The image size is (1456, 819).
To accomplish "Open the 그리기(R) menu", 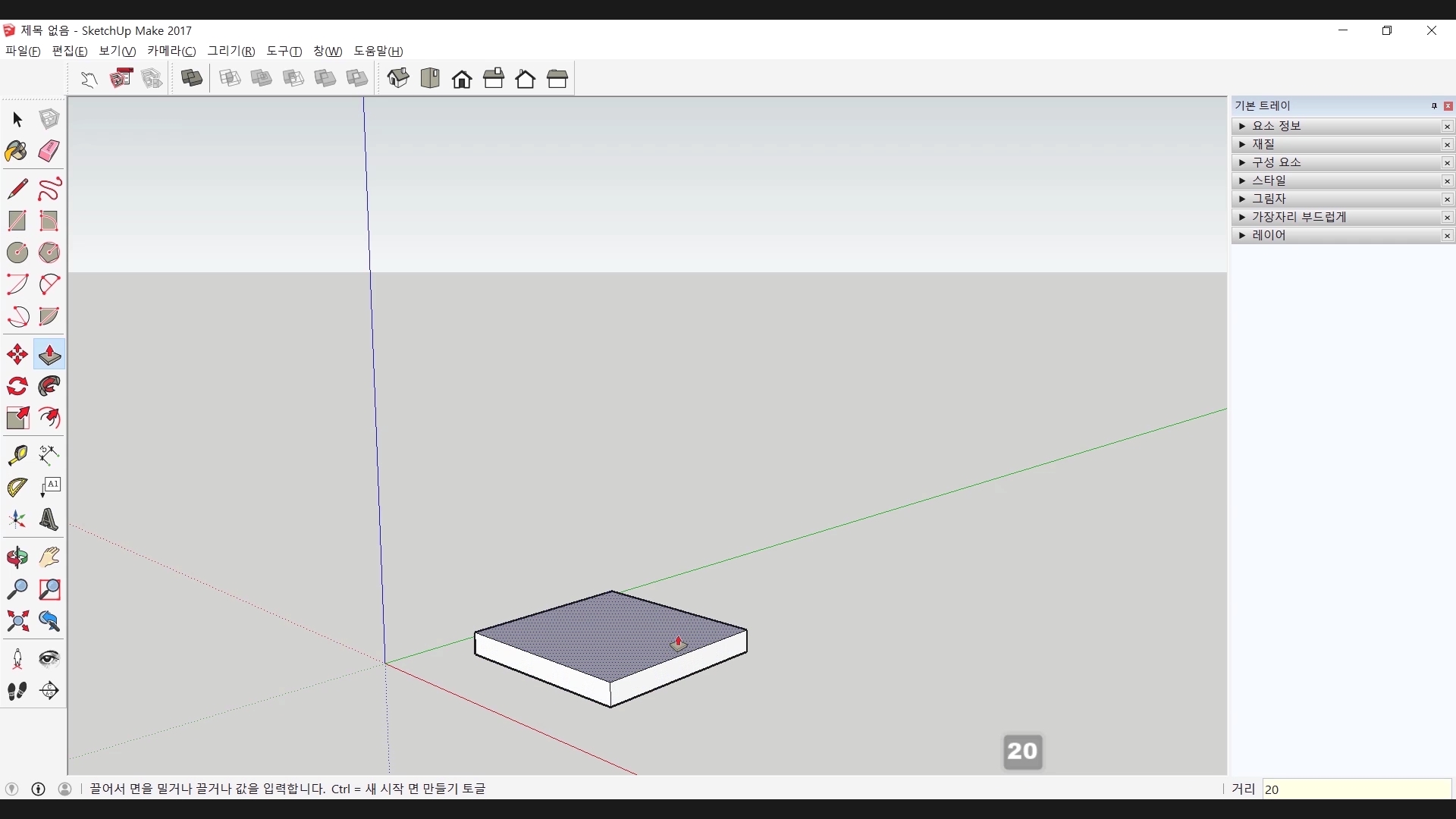I will (231, 51).
